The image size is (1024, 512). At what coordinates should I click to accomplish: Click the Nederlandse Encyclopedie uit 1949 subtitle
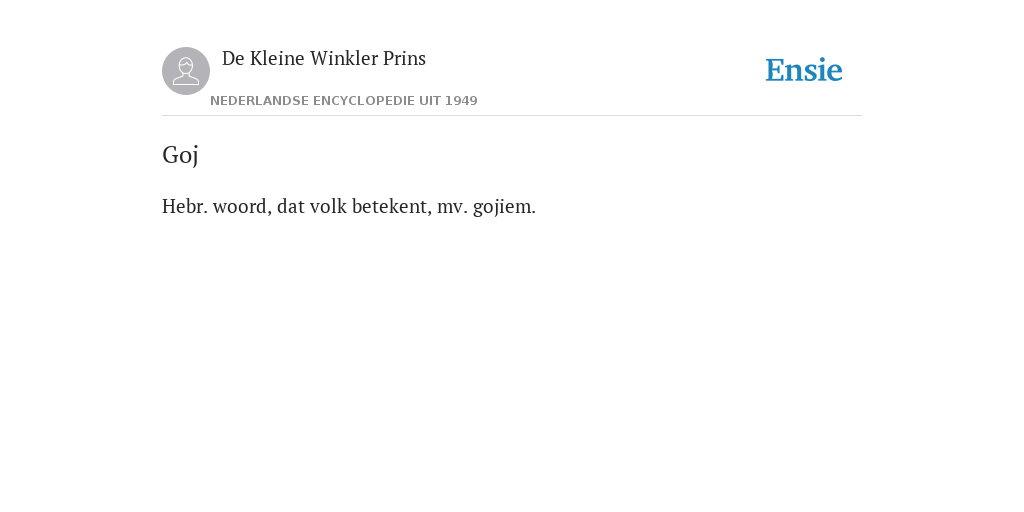click(344, 101)
